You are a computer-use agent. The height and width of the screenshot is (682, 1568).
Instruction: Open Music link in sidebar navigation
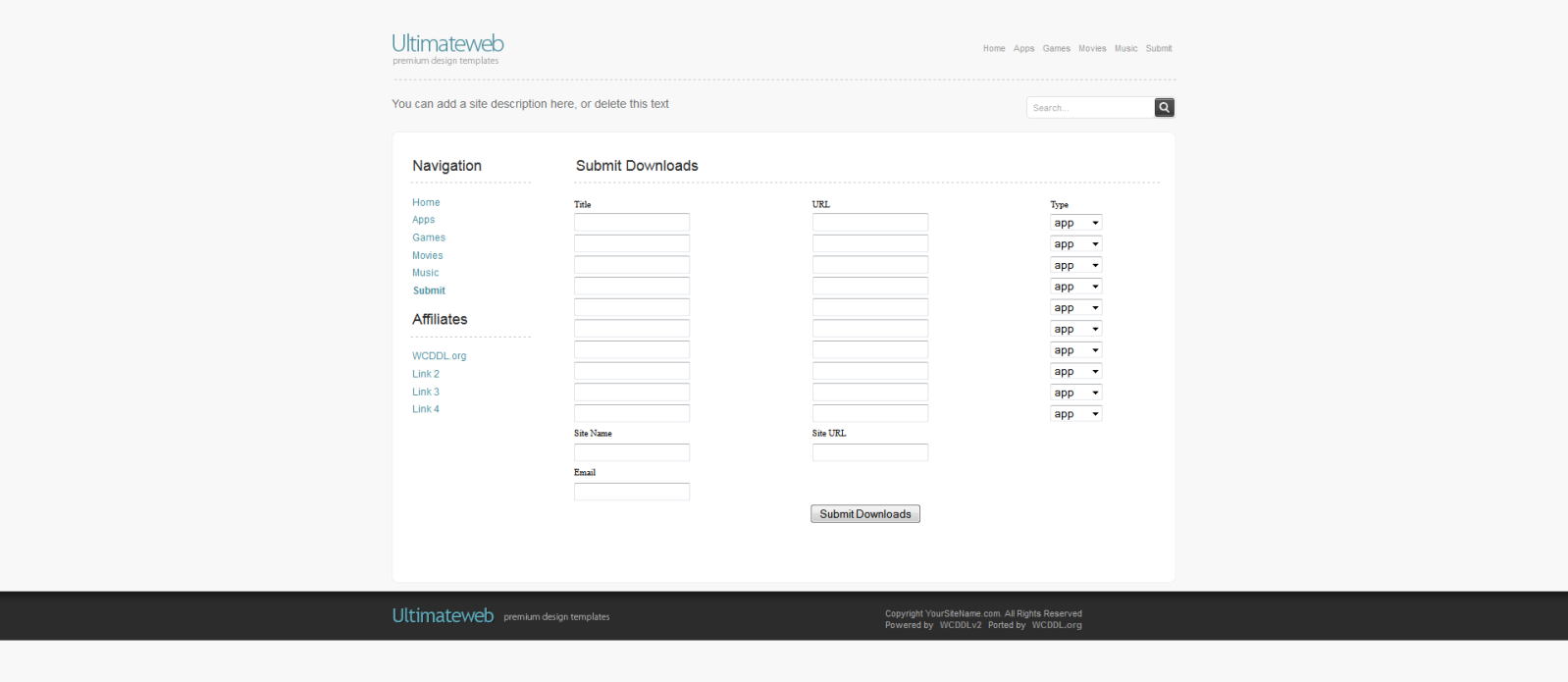(x=425, y=273)
